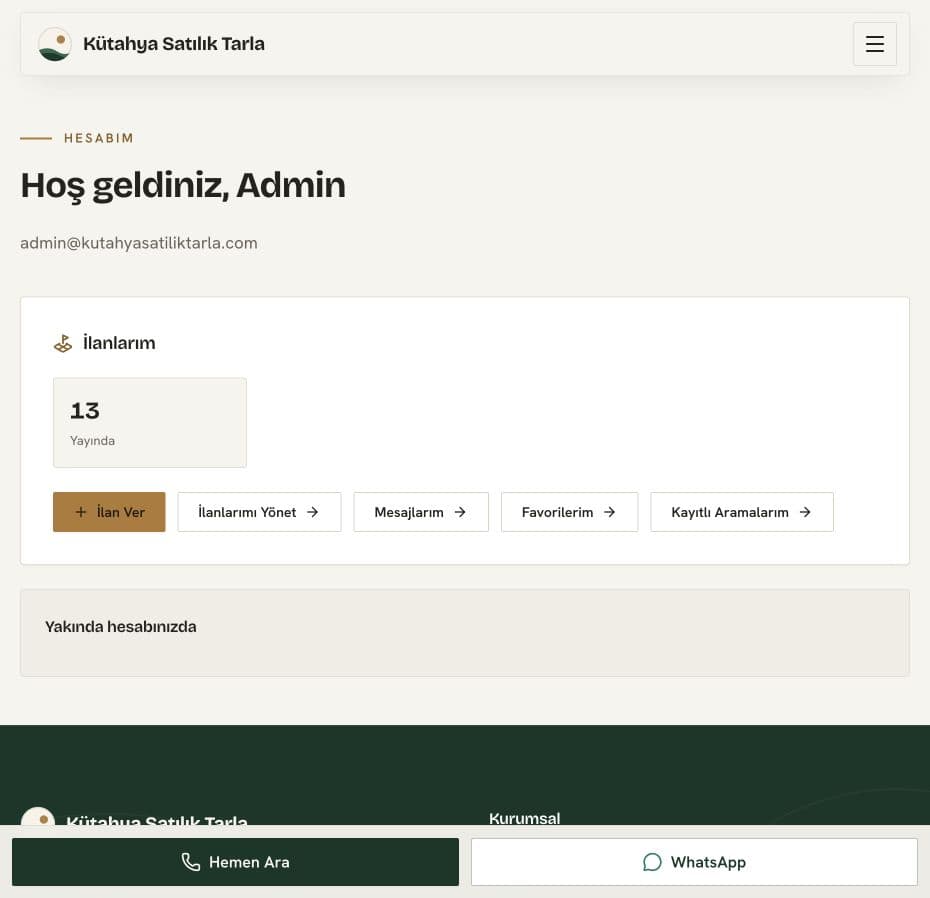
Task: Click the Yakında hesabınızda text
Action: (x=120, y=627)
